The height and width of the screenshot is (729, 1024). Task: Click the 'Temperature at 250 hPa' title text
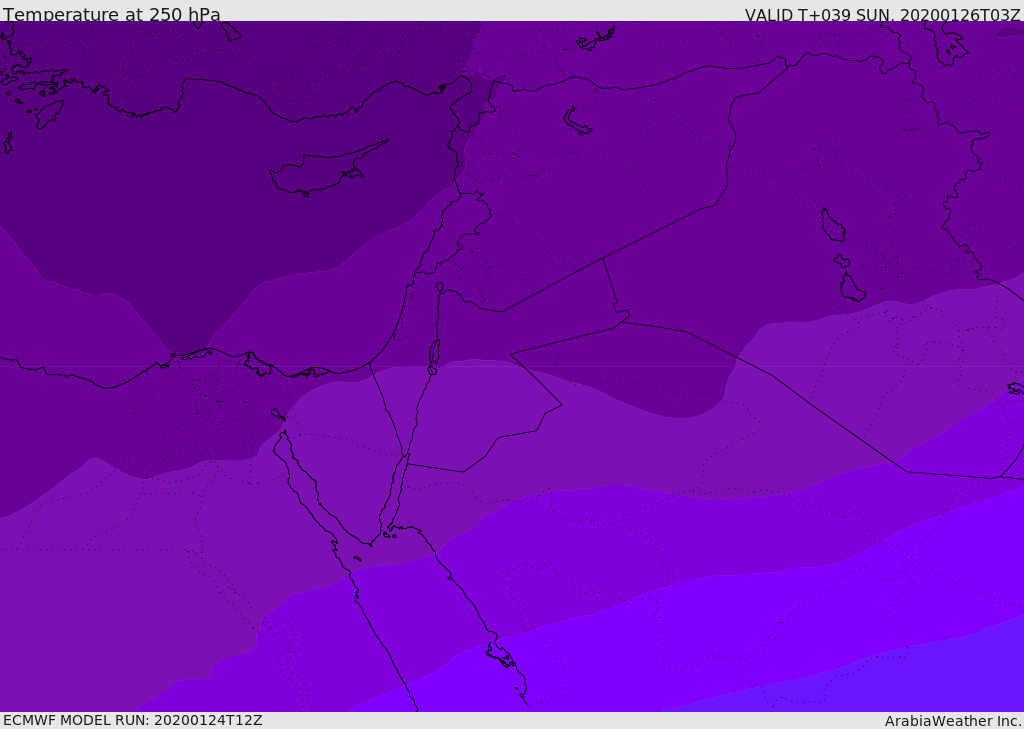[112, 14]
